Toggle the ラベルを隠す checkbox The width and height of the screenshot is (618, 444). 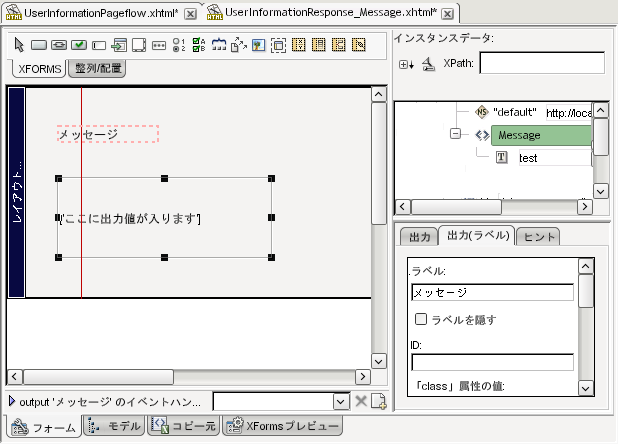421,319
